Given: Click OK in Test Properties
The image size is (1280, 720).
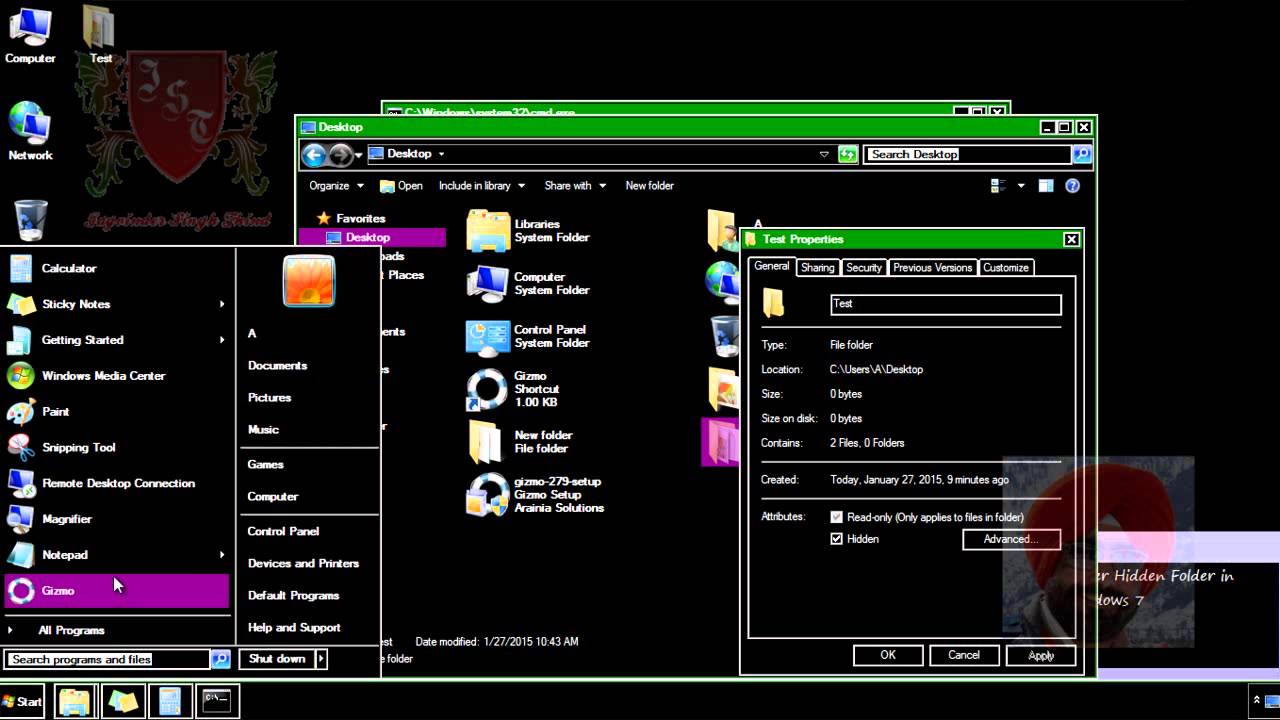Looking at the screenshot, I should click(887, 655).
